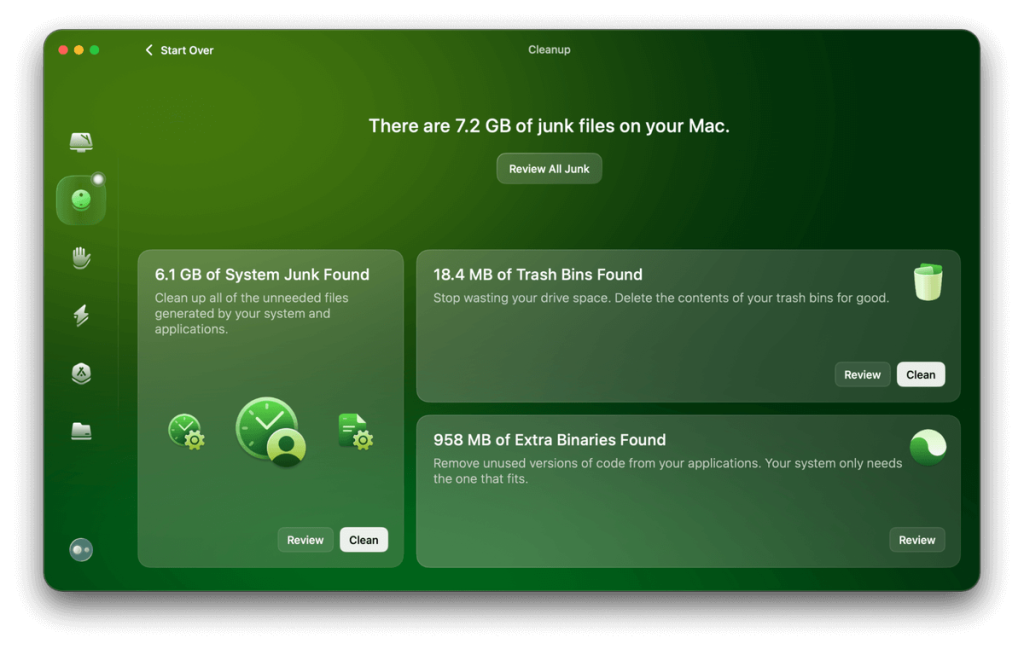Minimize the window with the yellow button
Viewport: 1024px width, 649px height.
tap(78, 50)
